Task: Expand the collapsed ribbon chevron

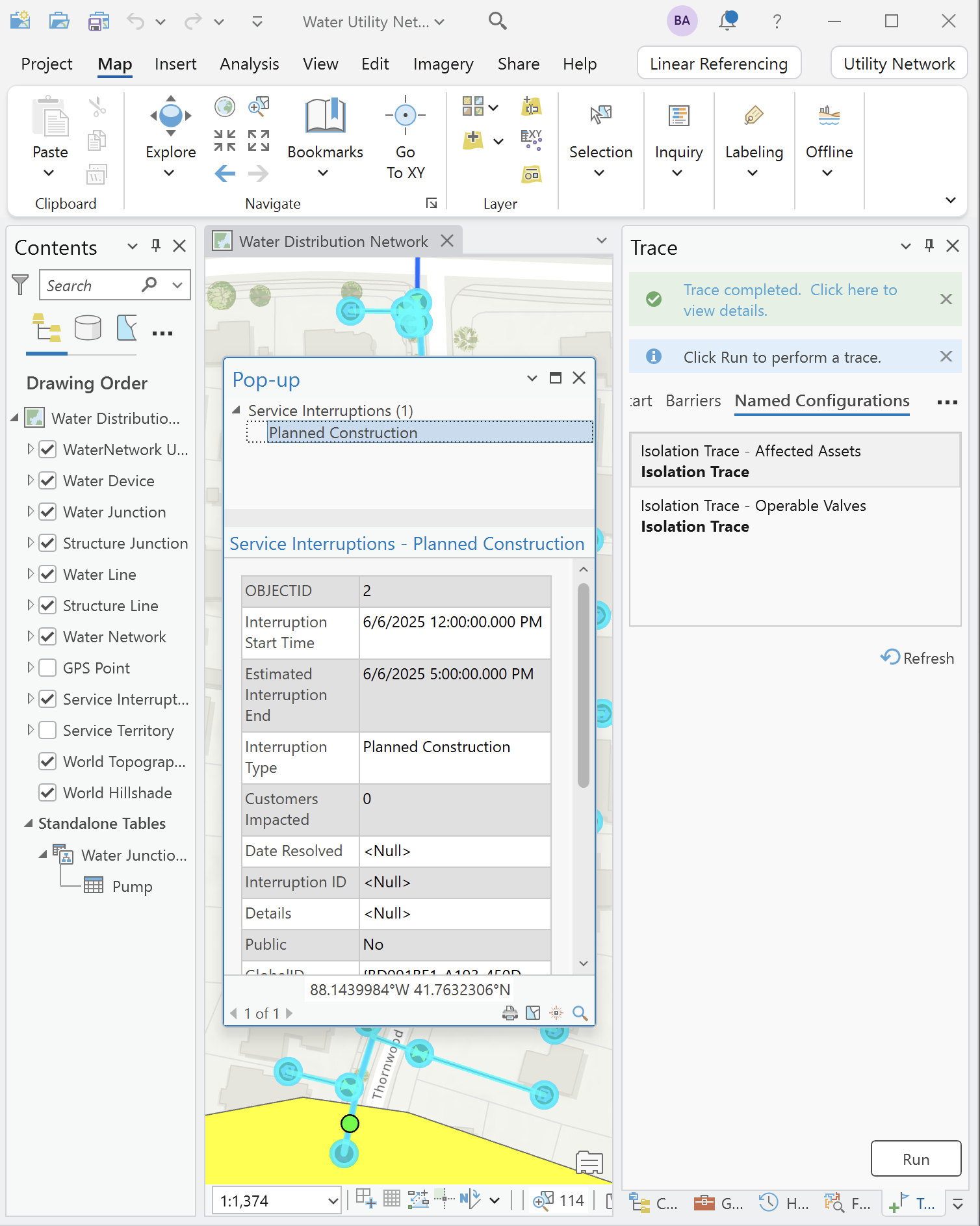Action: click(x=951, y=200)
